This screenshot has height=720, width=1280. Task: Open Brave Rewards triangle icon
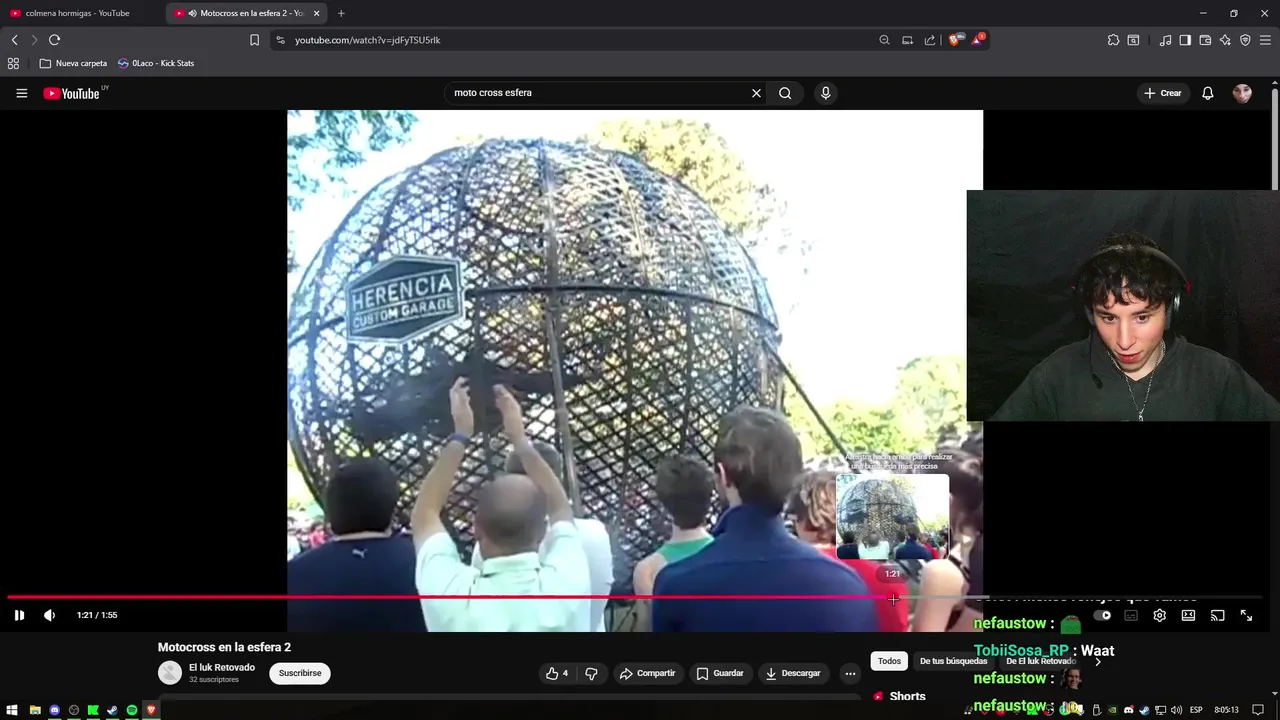[x=978, y=40]
